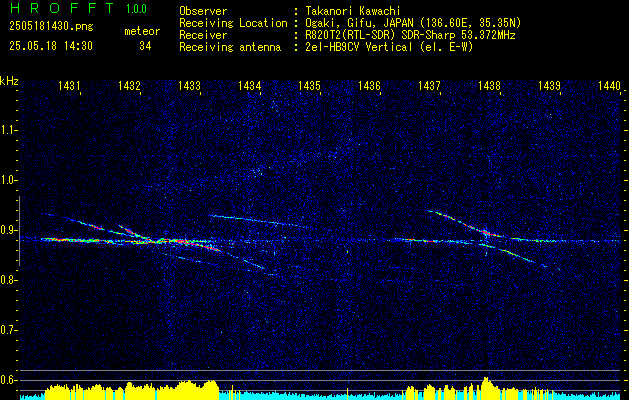Click the Receiving Location label
The image size is (629, 400).
pyautogui.click(x=233, y=23)
